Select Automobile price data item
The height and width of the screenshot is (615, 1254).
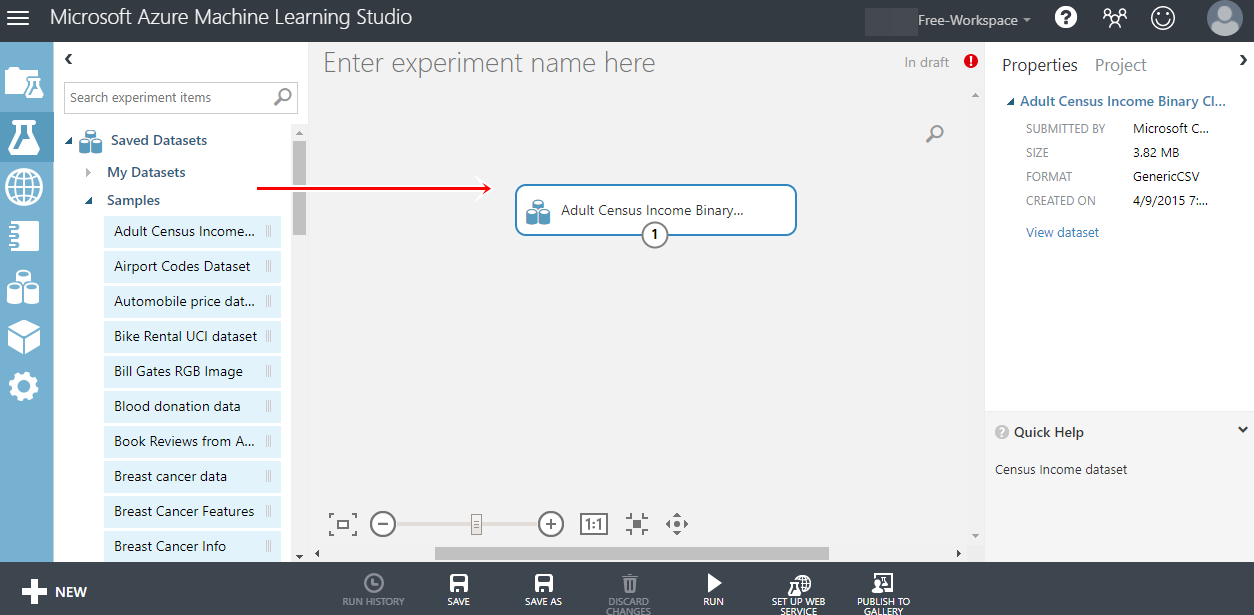click(192, 301)
